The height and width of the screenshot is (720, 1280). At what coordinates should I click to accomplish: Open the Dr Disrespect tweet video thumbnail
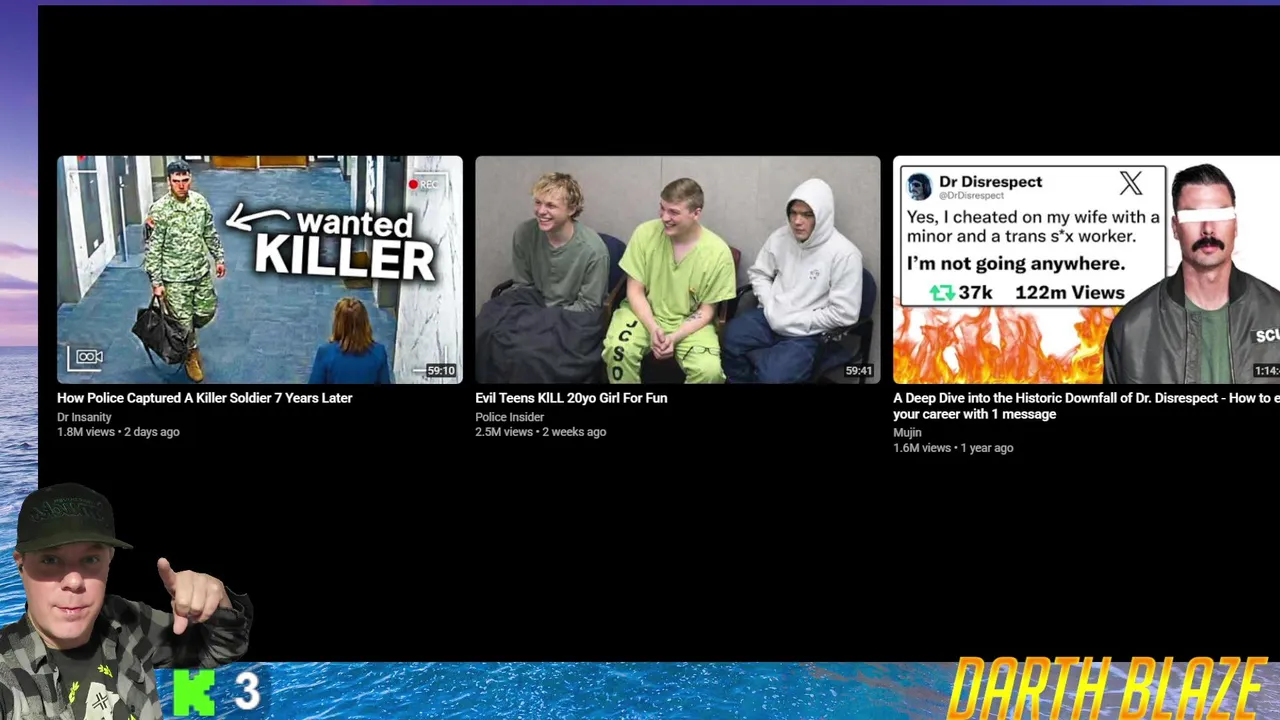[x=1086, y=269]
